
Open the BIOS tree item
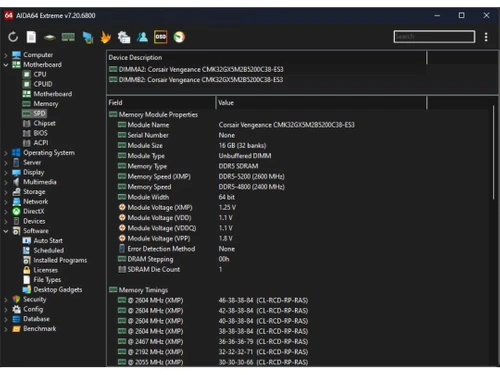click(x=40, y=133)
